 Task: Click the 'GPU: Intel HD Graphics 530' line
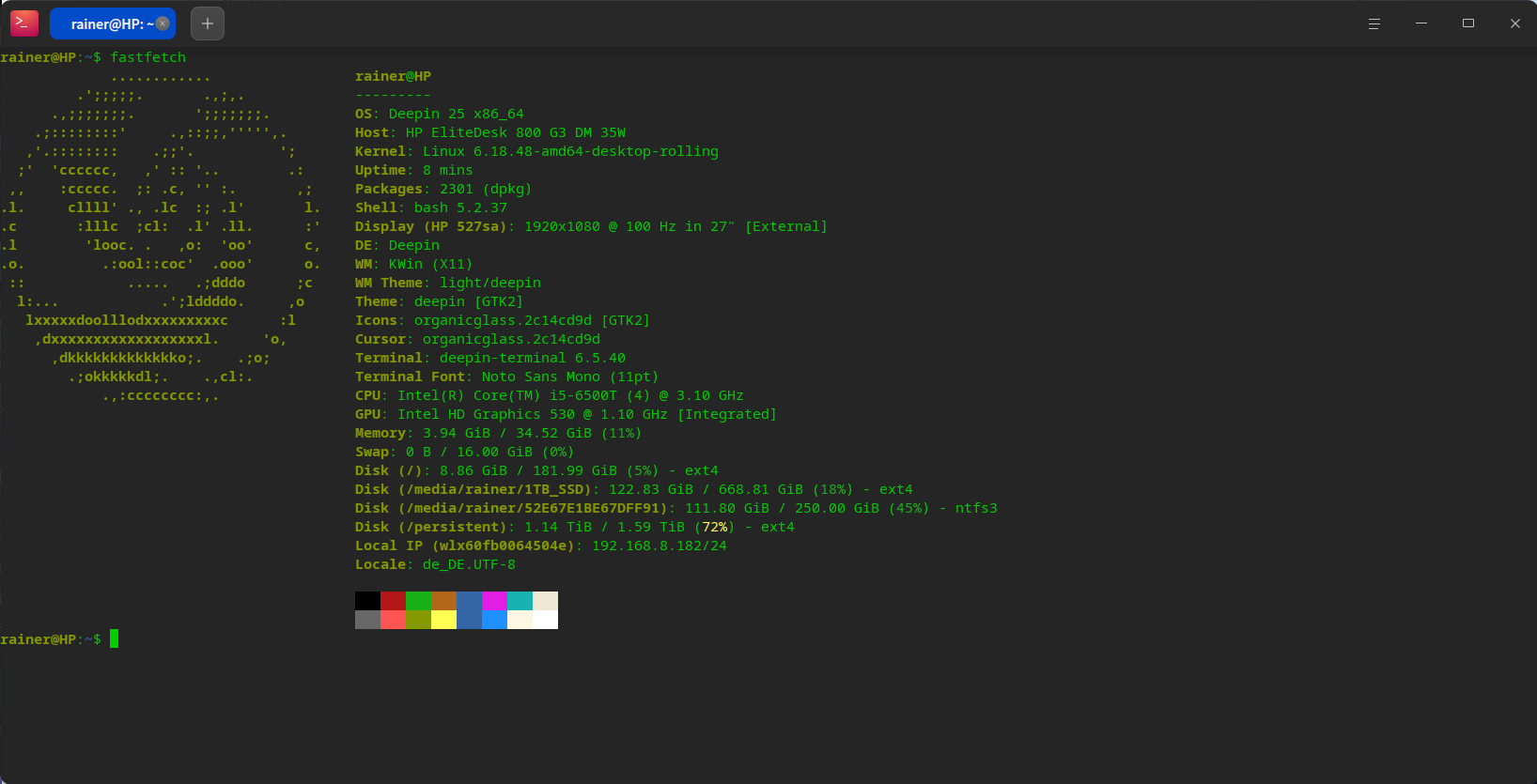pyautogui.click(x=566, y=414)
